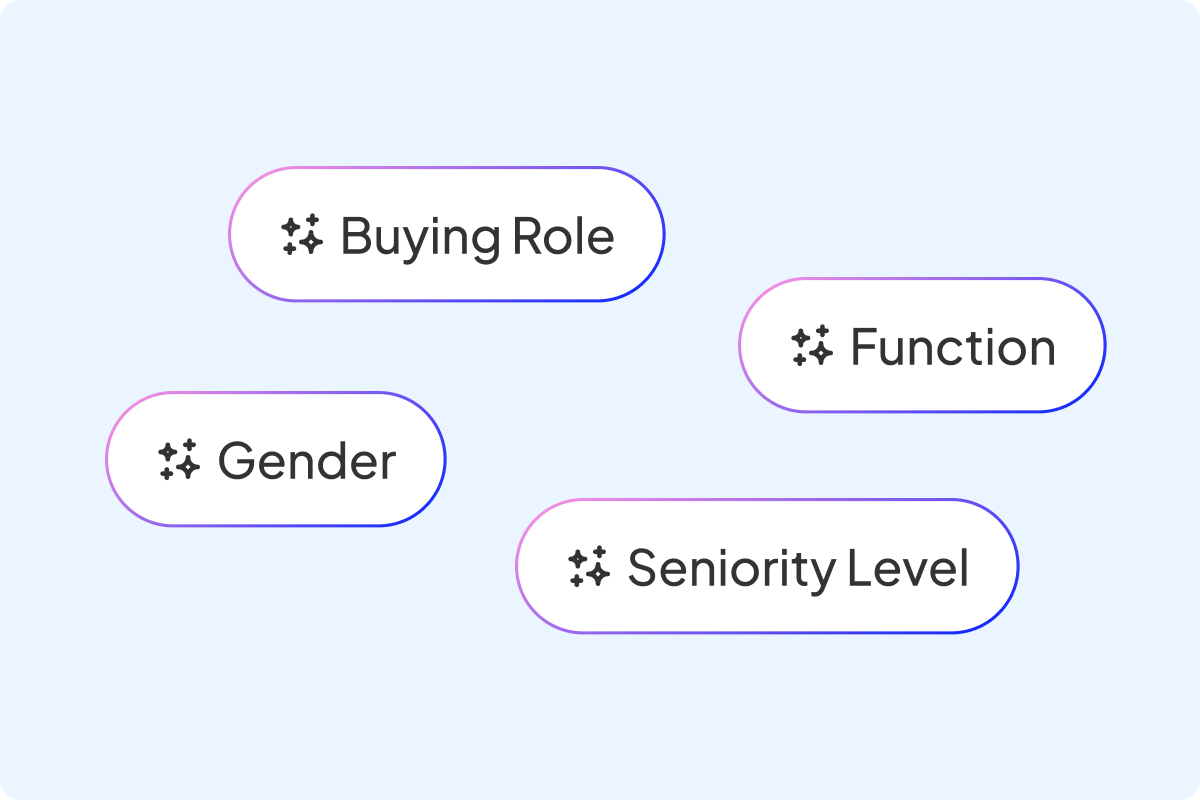This screenshot has width=1200, height=800.
Task: Click the "Function" text label
Action: (953, 347)
